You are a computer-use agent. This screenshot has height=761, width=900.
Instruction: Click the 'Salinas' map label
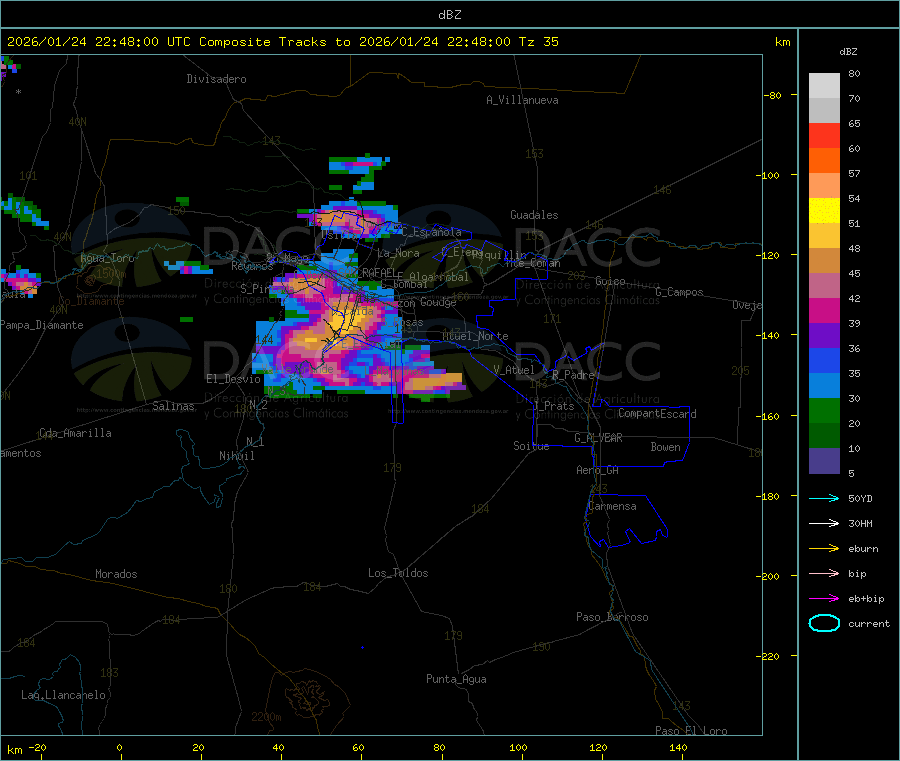coord(173,406)
